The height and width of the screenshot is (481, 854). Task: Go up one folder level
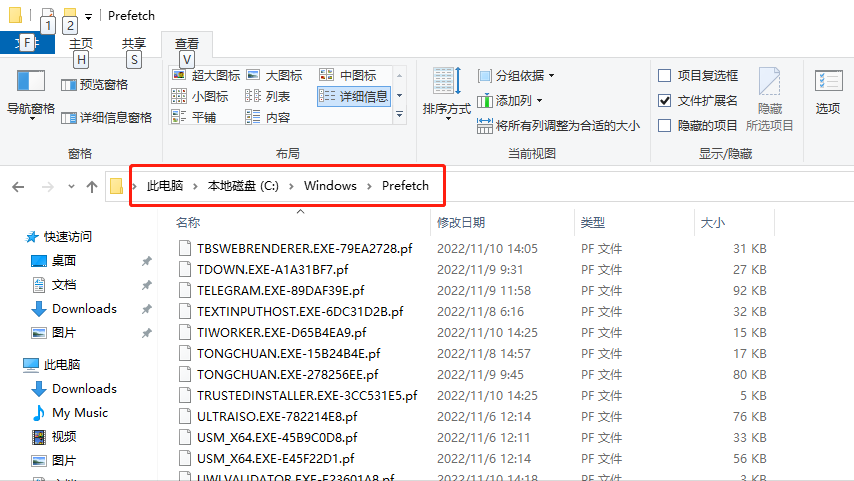click(x=92, y=187)
